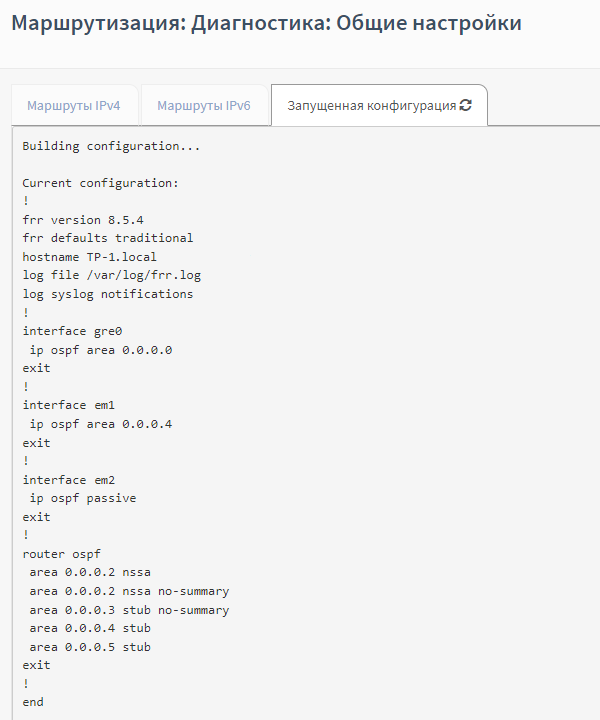
Task: Click the 'ip ospf area 0.0.0.0' line
Action: coord(101,350)
